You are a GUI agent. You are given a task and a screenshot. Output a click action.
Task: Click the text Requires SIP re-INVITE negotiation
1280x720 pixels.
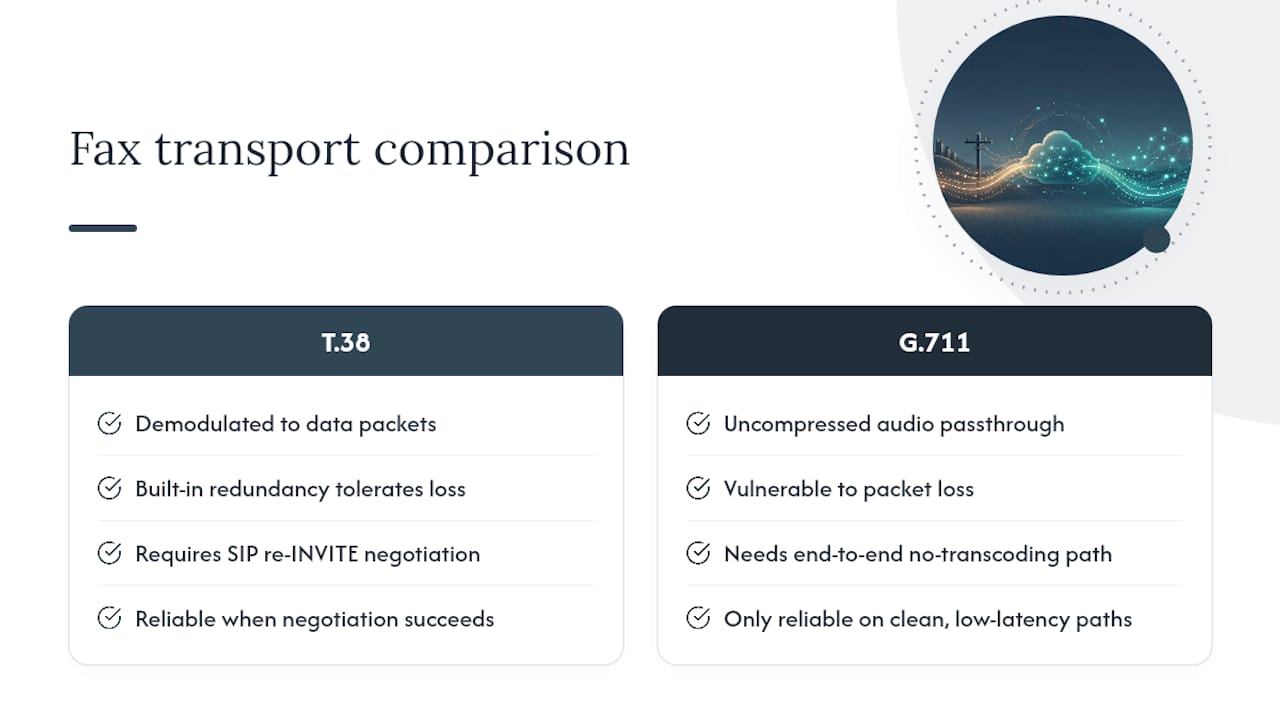(308, 554)
